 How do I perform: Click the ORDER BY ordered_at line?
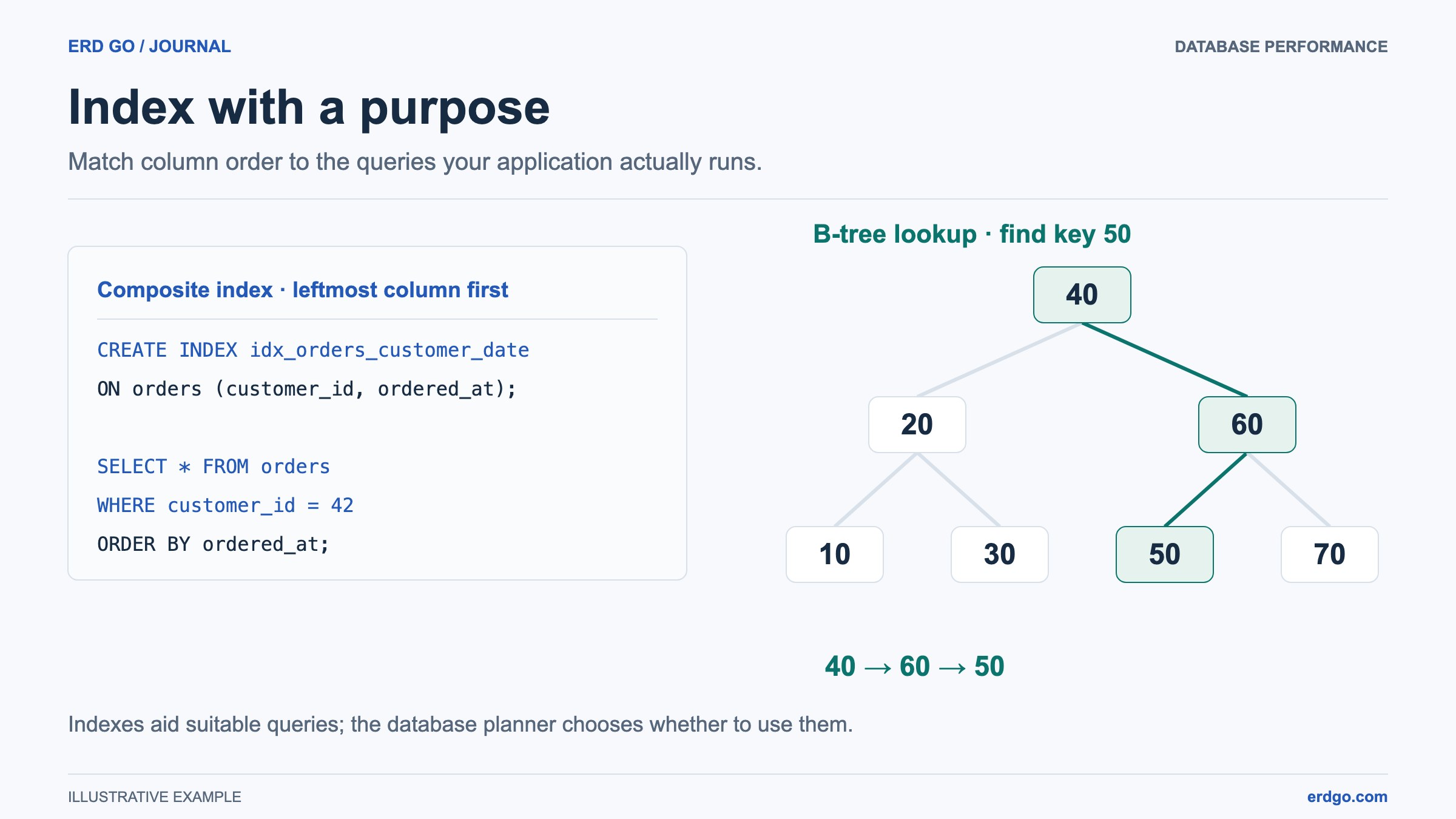[213, 544]
